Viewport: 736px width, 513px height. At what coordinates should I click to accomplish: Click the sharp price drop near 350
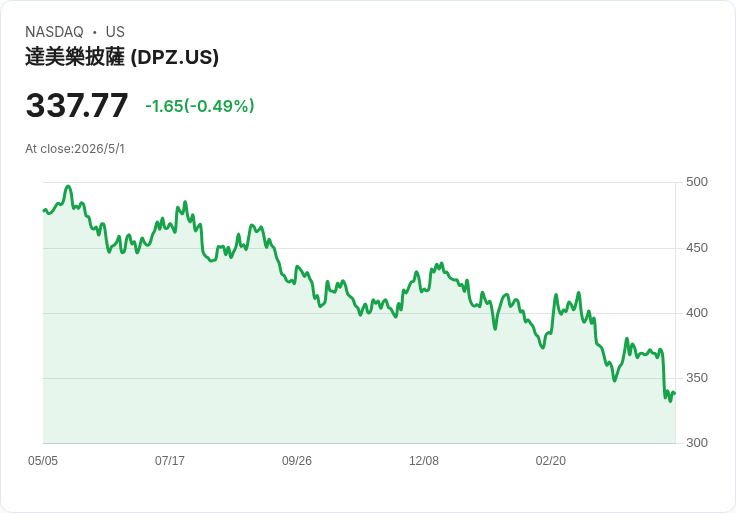(x=663, y=373)
